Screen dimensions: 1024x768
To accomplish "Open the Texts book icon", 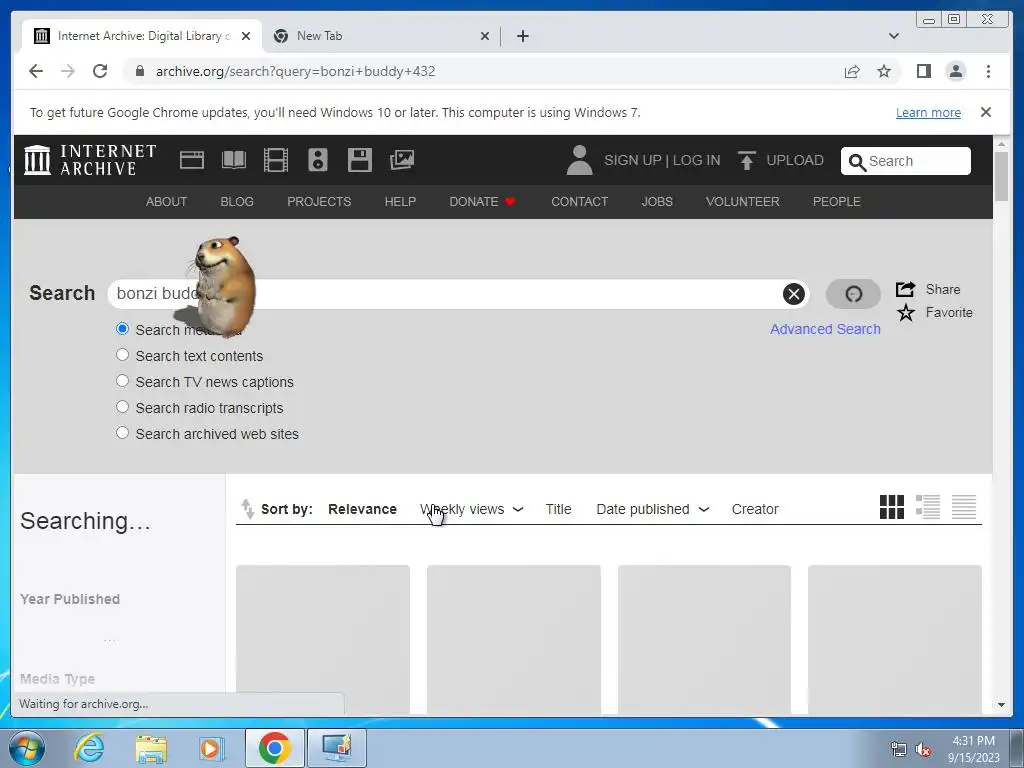I will coord(234,160).
